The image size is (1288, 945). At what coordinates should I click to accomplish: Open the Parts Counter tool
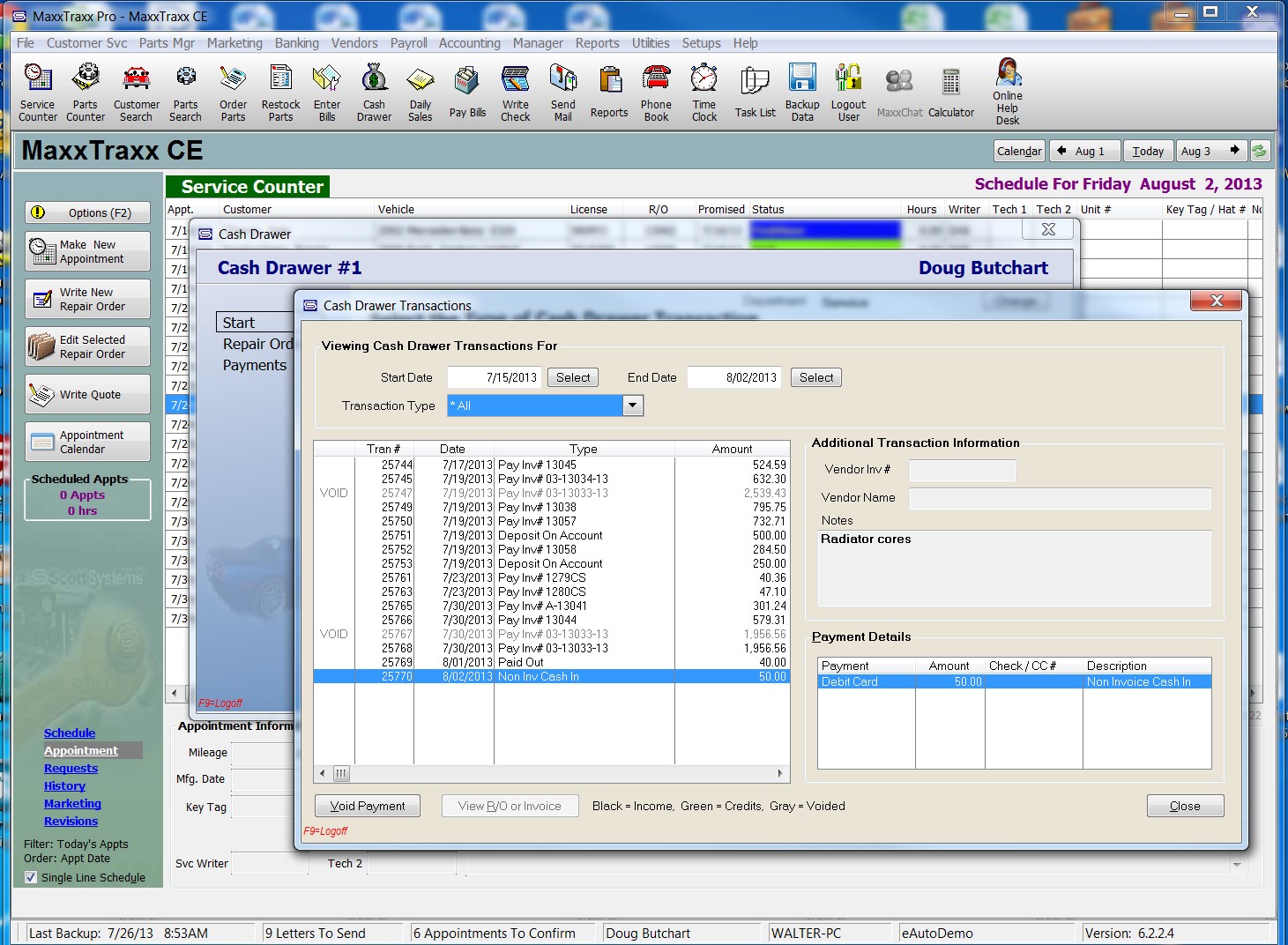coord(86,93)
